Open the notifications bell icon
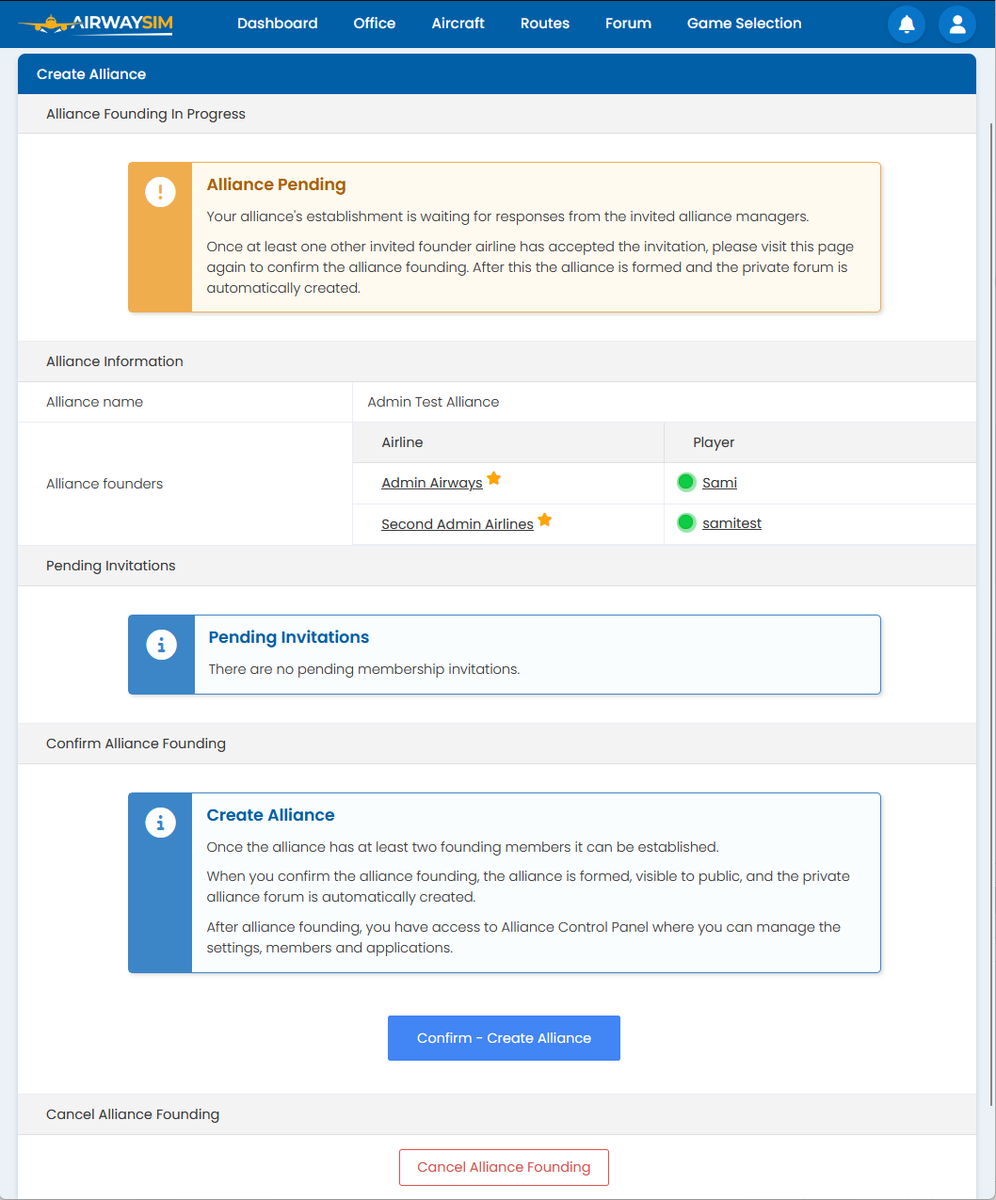Screen dimensions: 996x1200 907,24
